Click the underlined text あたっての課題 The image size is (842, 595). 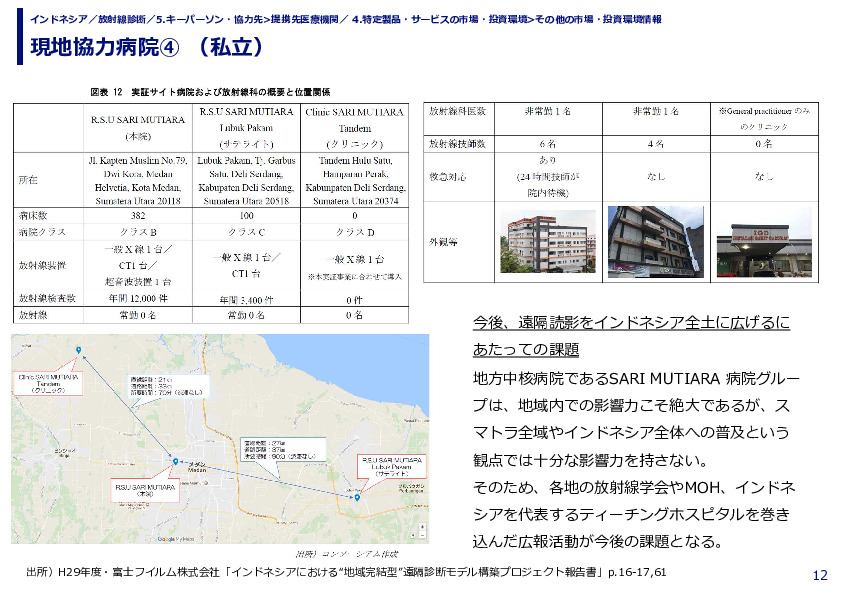click(526, 350)
